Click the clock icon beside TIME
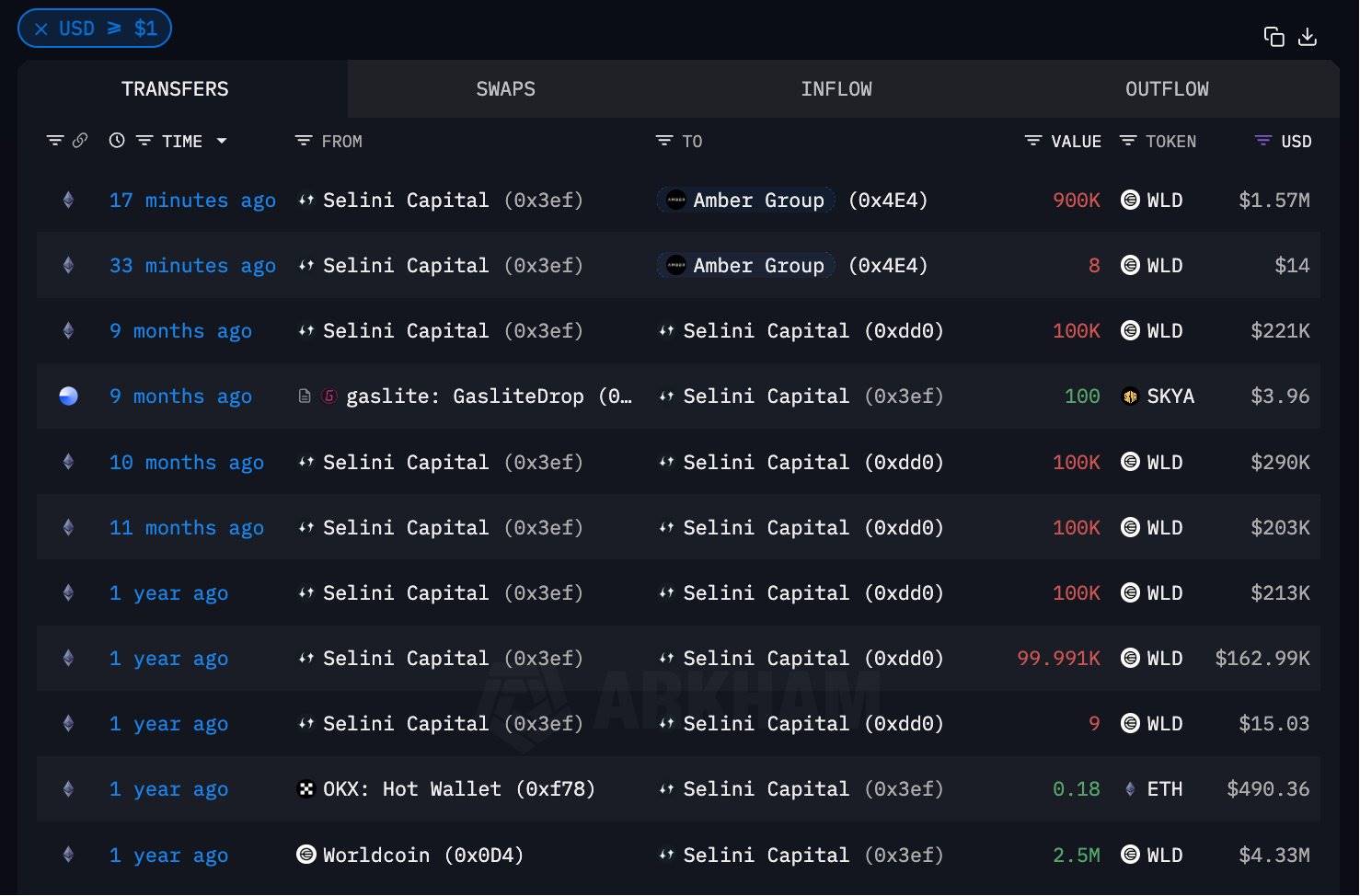The height and width of the screenshot is (896, 1360). tap(117, 141)
